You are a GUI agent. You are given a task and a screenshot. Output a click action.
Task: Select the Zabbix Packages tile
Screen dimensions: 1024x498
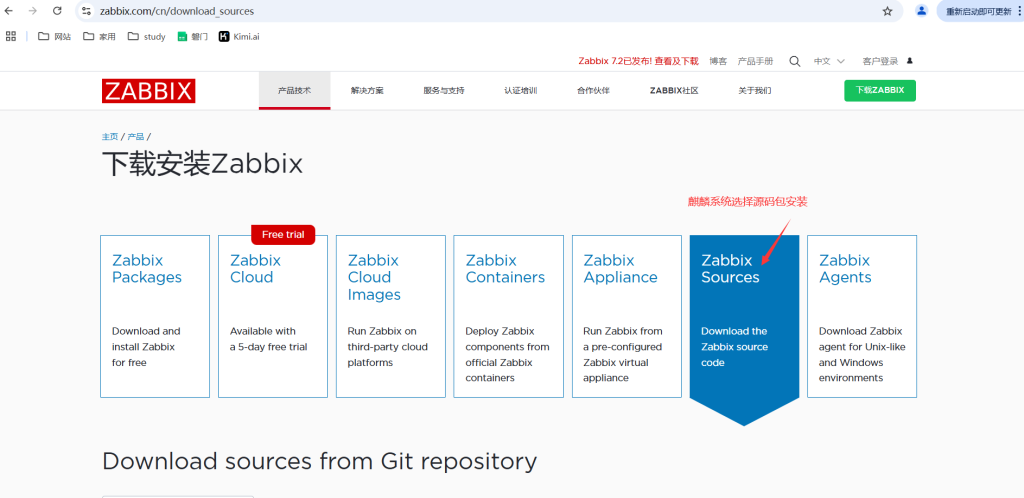(x=155, y=316)
